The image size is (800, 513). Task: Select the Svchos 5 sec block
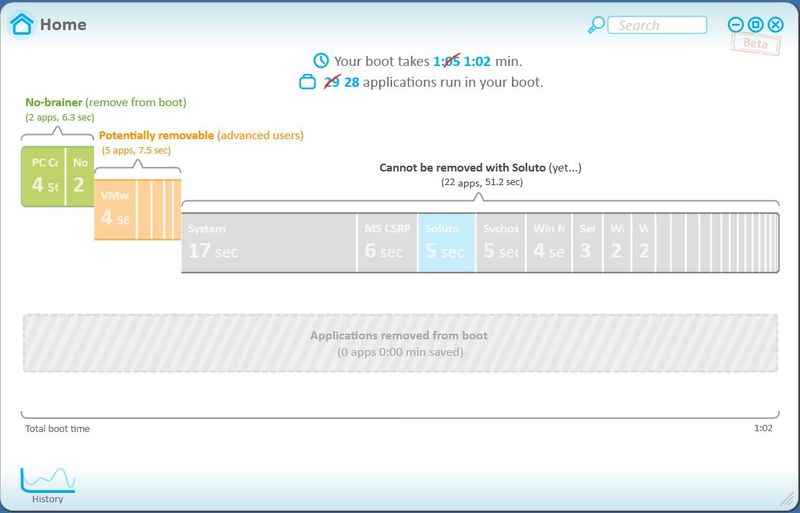click(501, 243)
